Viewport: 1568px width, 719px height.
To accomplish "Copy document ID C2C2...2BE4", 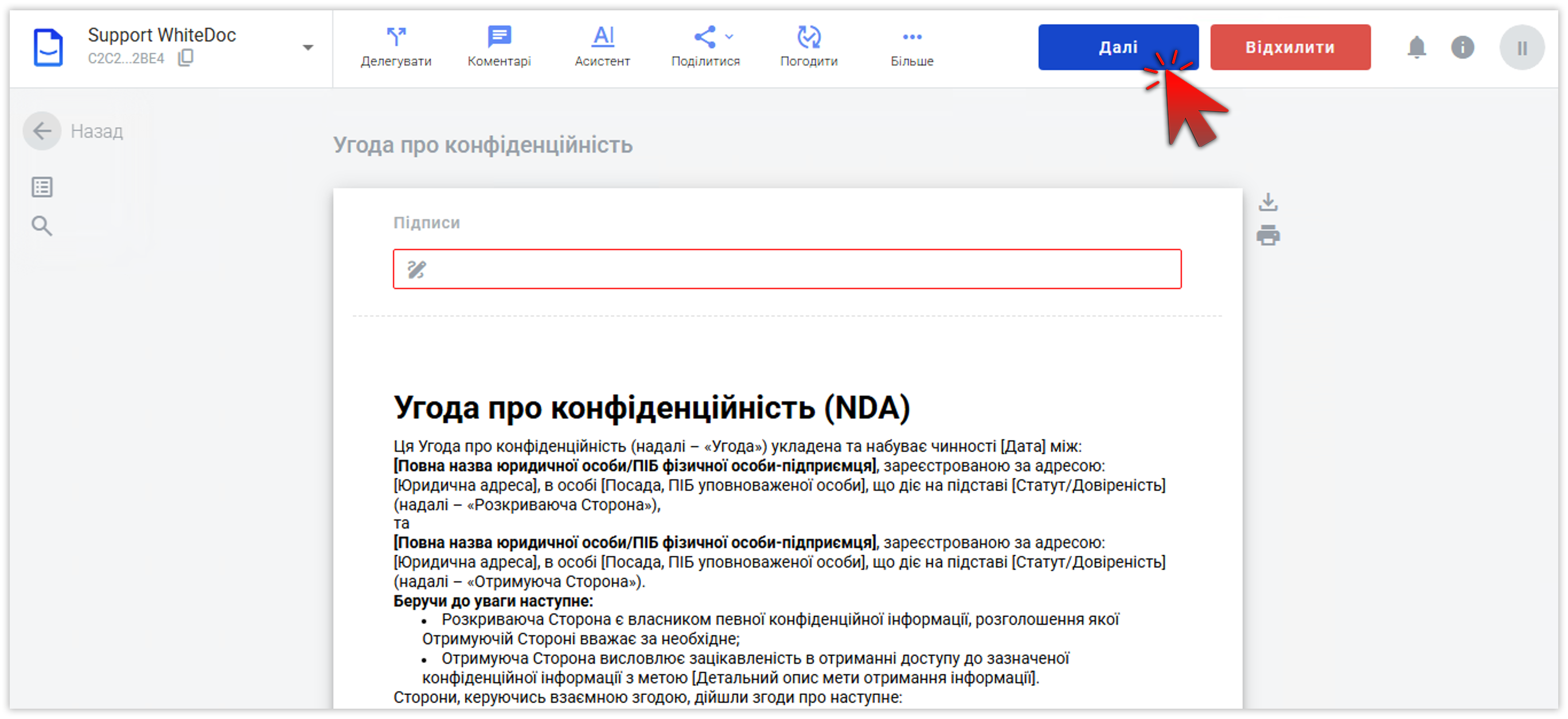I will pyautogui.click(x=186, y=58).
